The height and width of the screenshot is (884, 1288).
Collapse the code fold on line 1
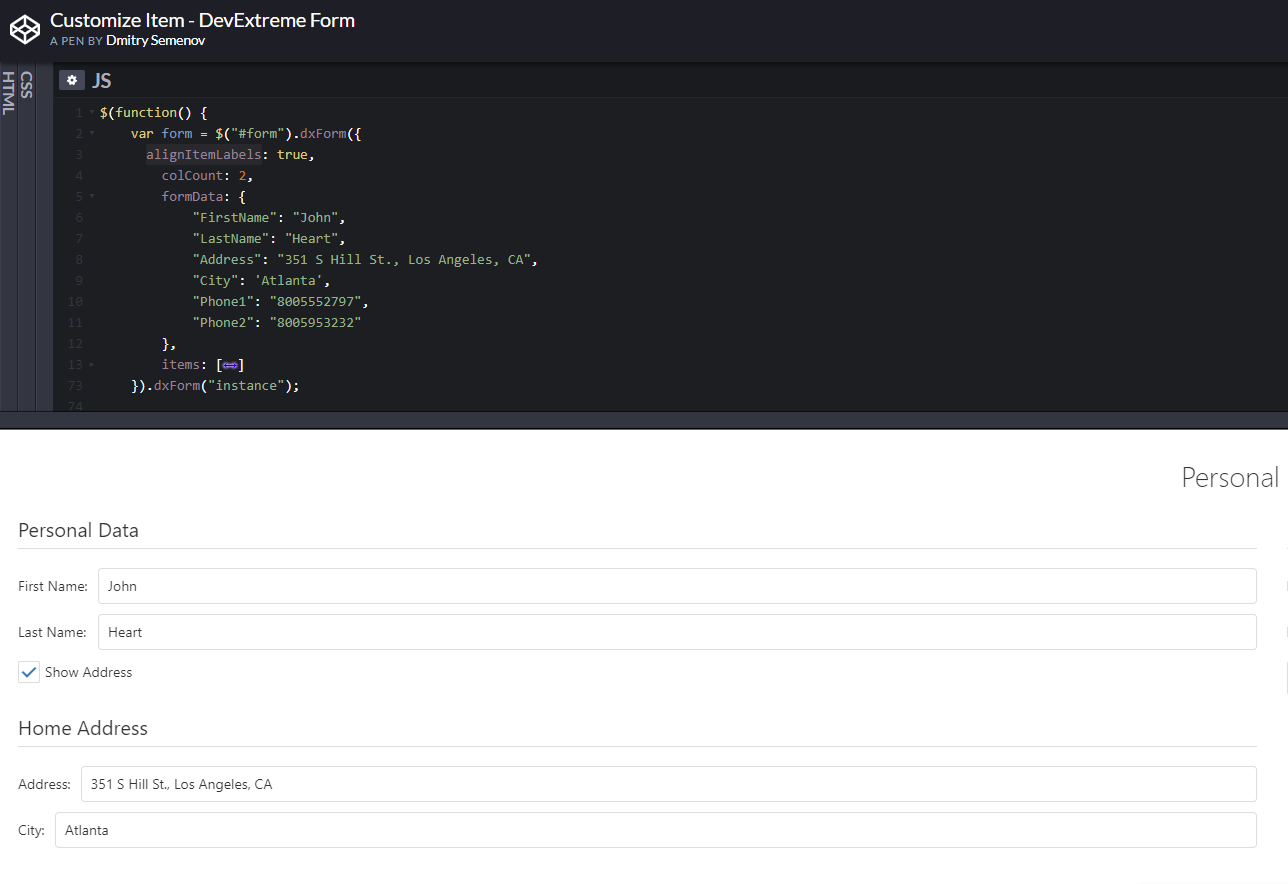coord(92,112)
